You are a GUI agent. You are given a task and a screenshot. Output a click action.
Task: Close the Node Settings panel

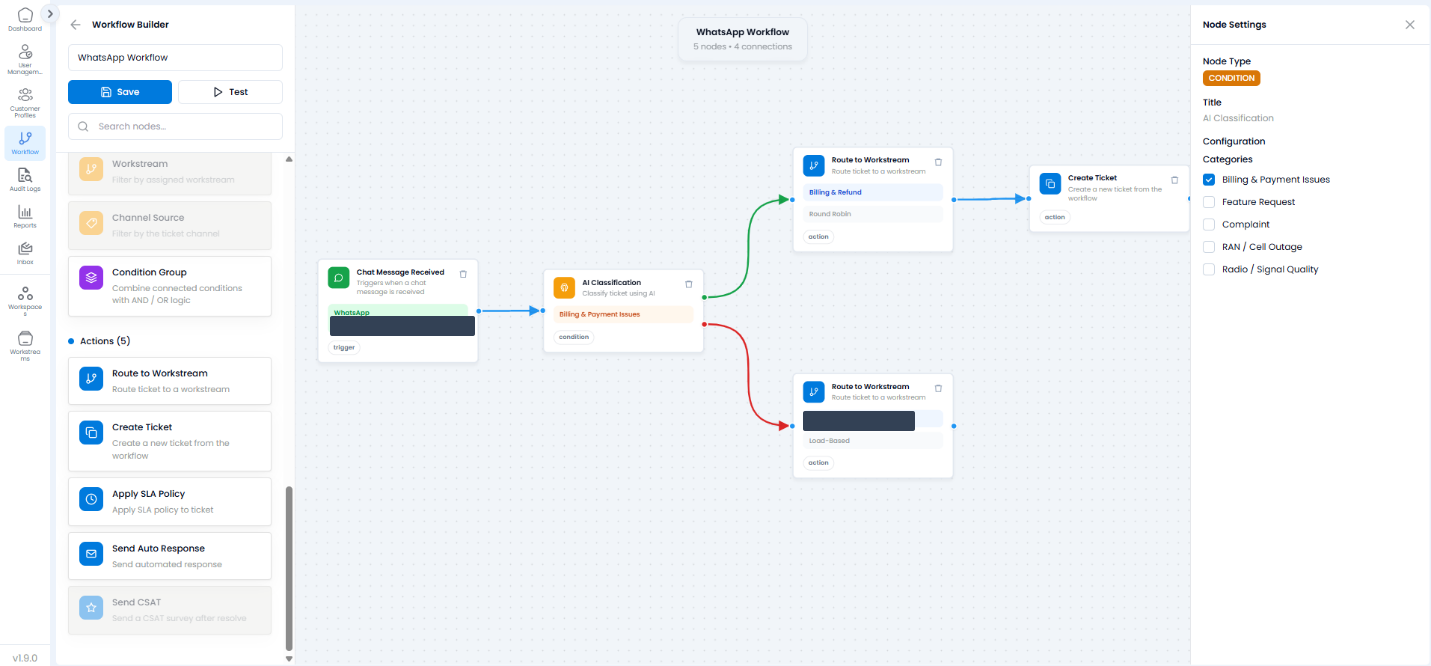tap(1410, 25)
